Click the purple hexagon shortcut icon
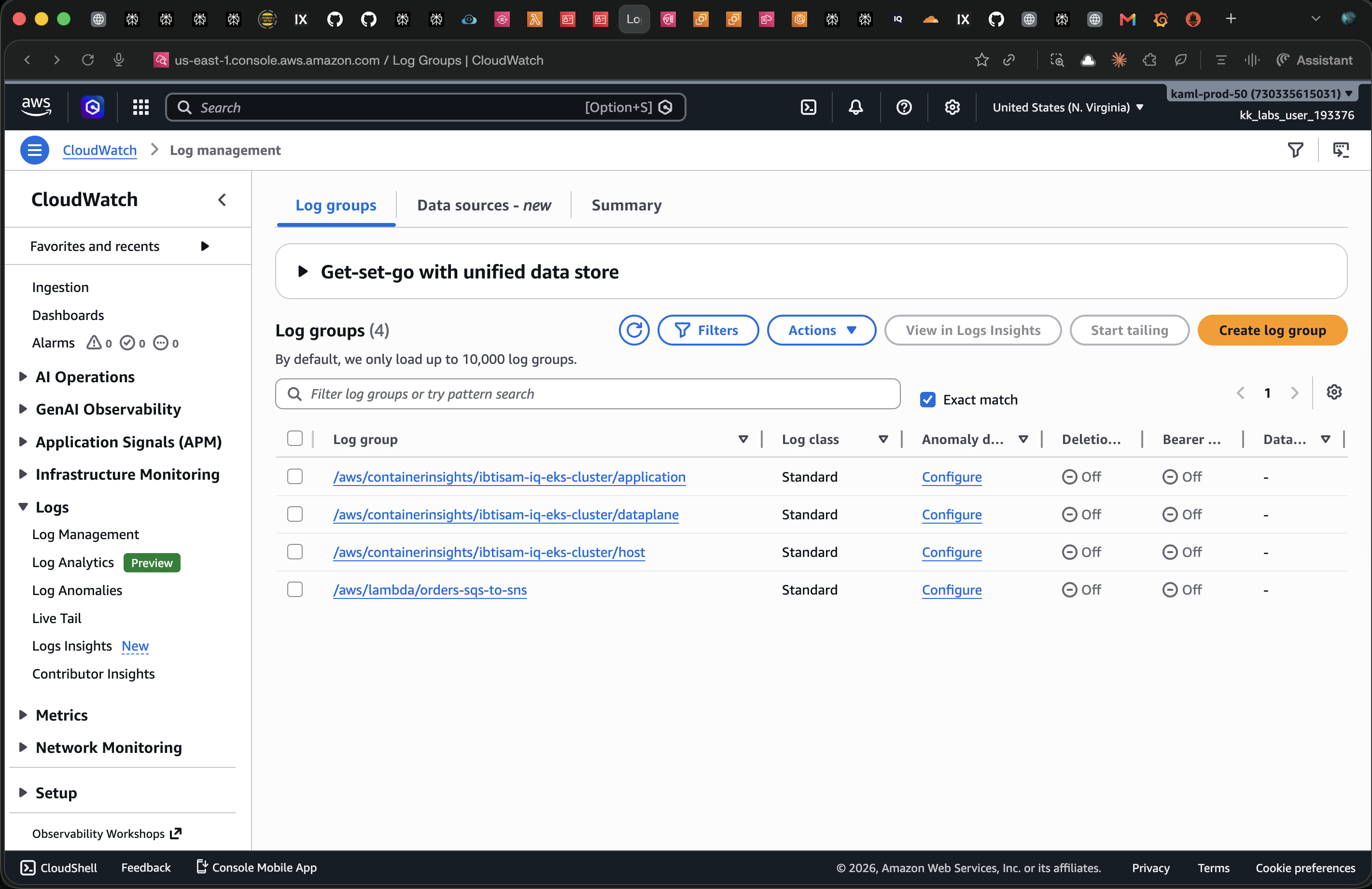The image size is (1372, 889). click(92, 107)
